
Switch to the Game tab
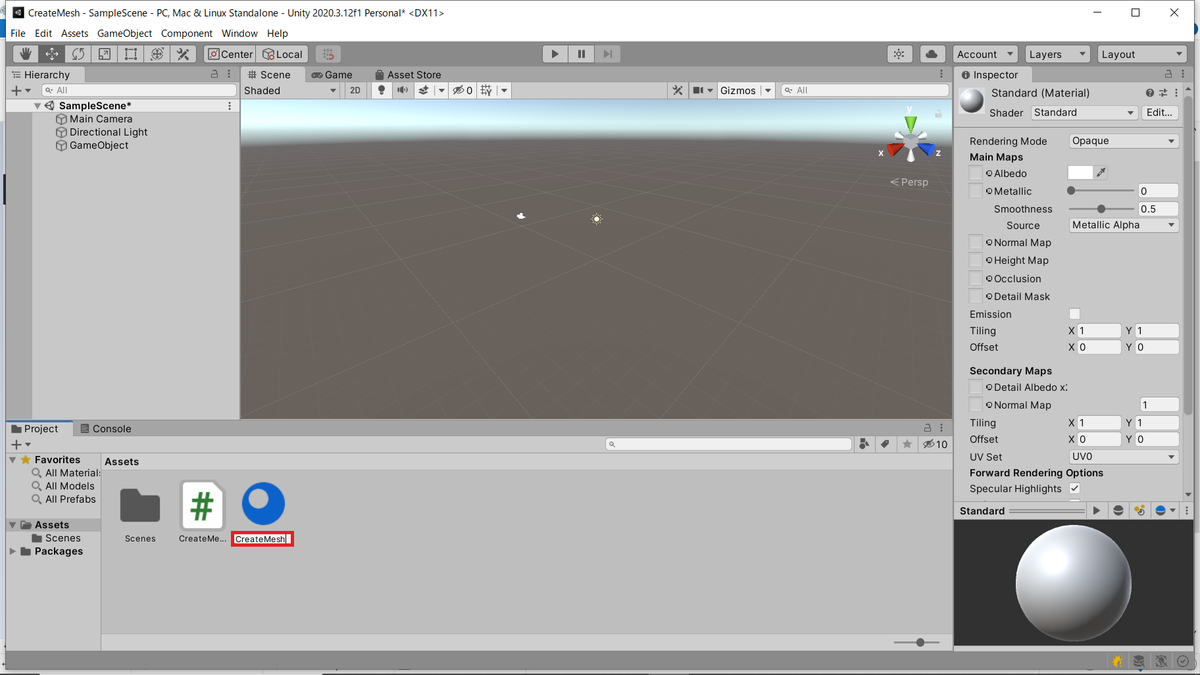point(332,75)
